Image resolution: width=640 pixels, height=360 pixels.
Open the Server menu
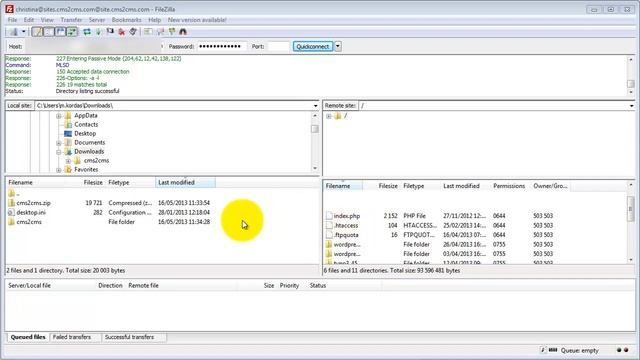97,20
